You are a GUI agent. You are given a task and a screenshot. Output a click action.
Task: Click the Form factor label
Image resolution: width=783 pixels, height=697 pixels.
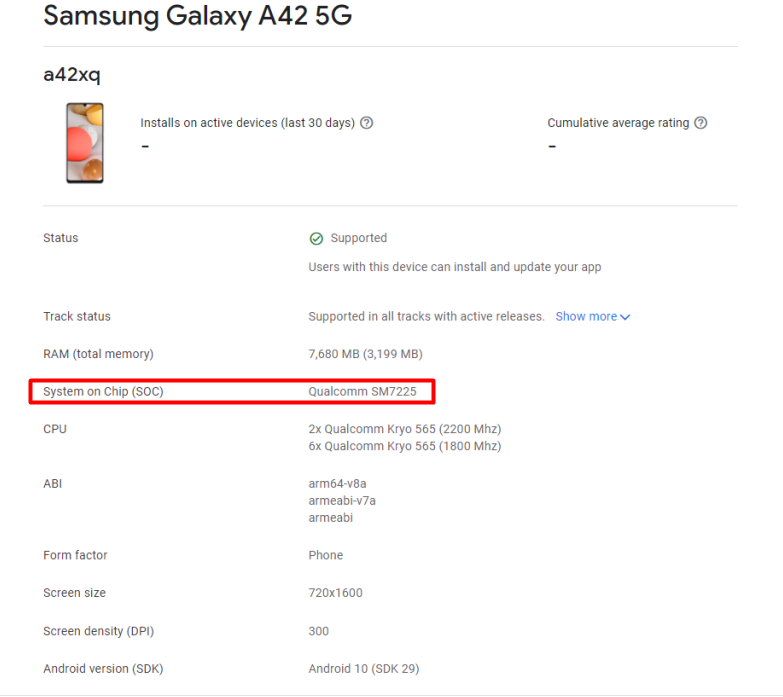[75, 555]
